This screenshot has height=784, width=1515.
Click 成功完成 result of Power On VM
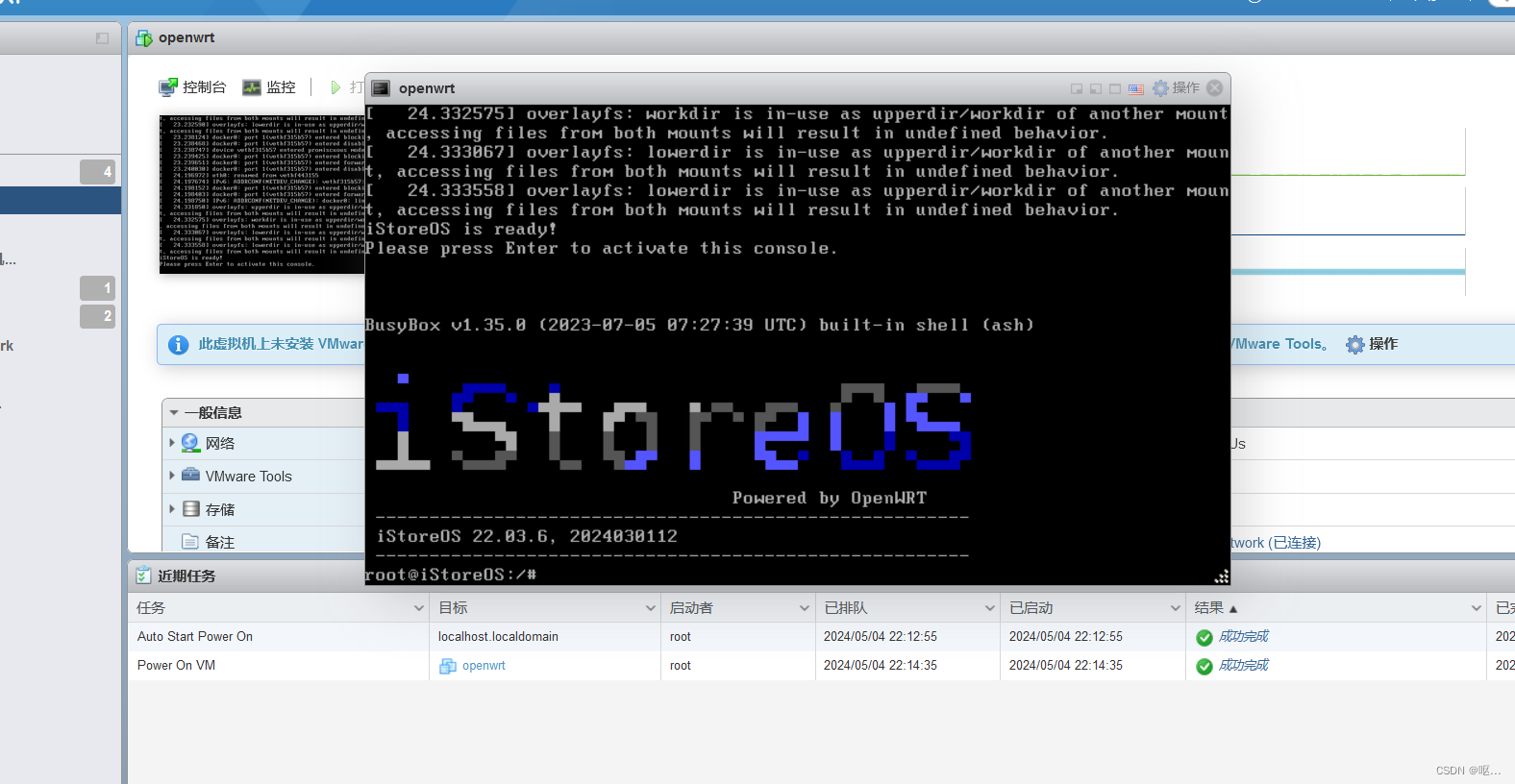[1244, 665]
